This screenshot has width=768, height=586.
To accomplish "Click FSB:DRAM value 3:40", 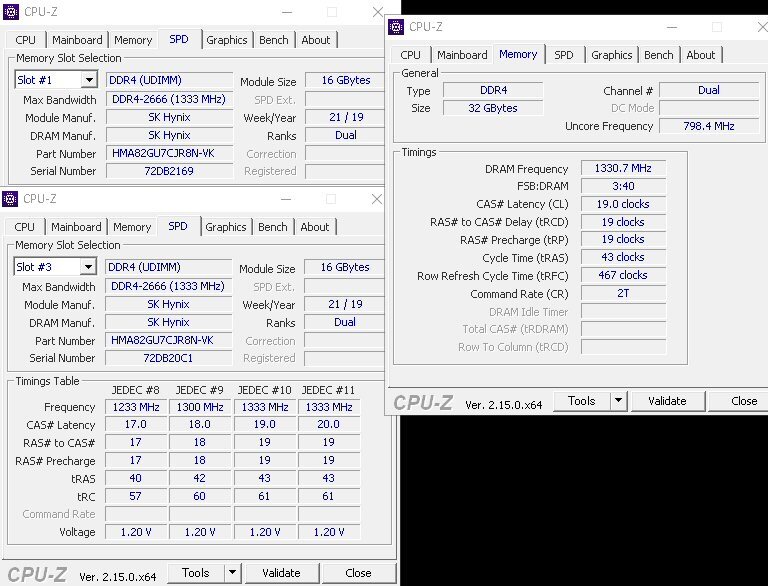I will click(623, 186).
